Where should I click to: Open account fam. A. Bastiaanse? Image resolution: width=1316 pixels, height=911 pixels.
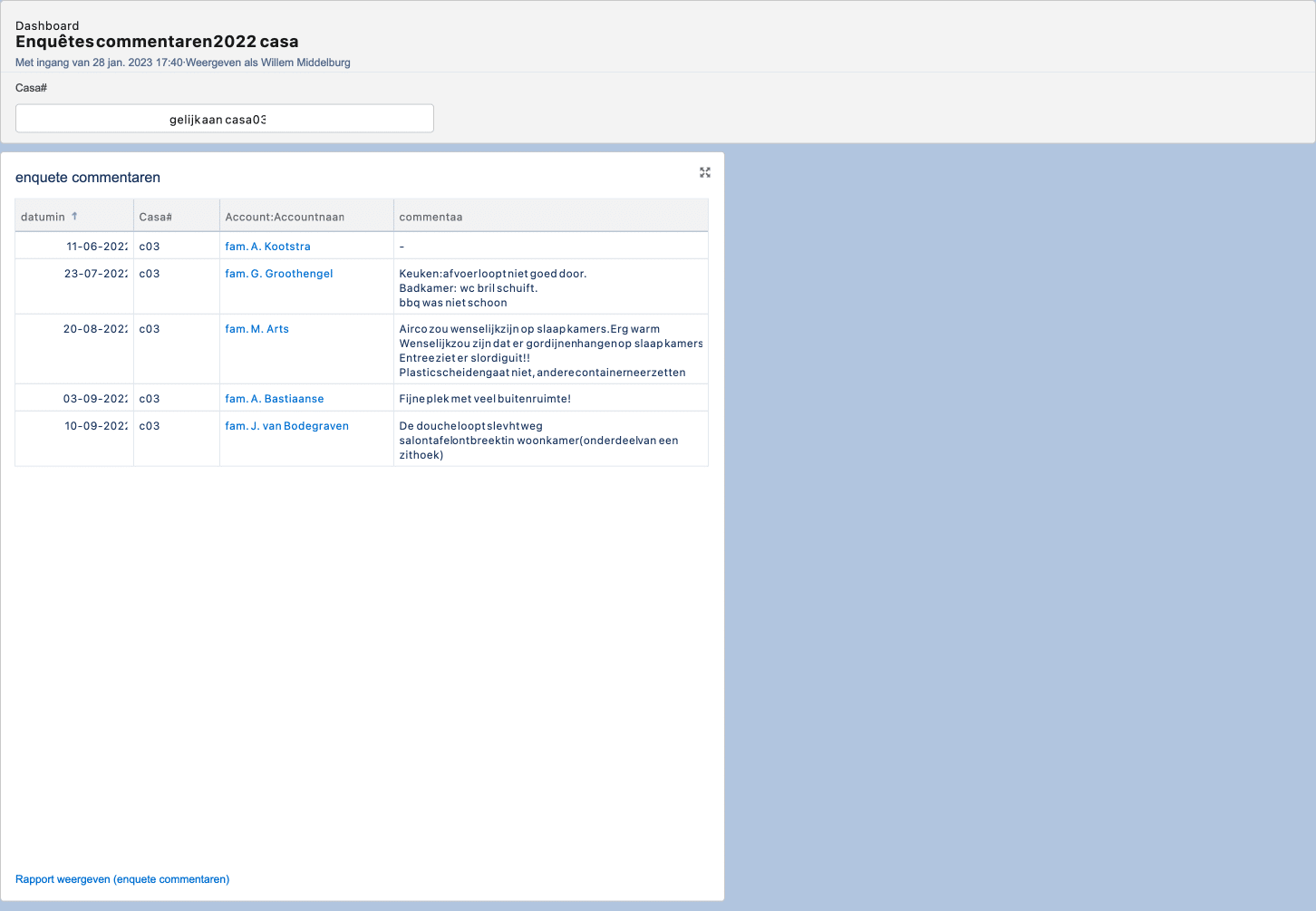click(x=274, y=399)
